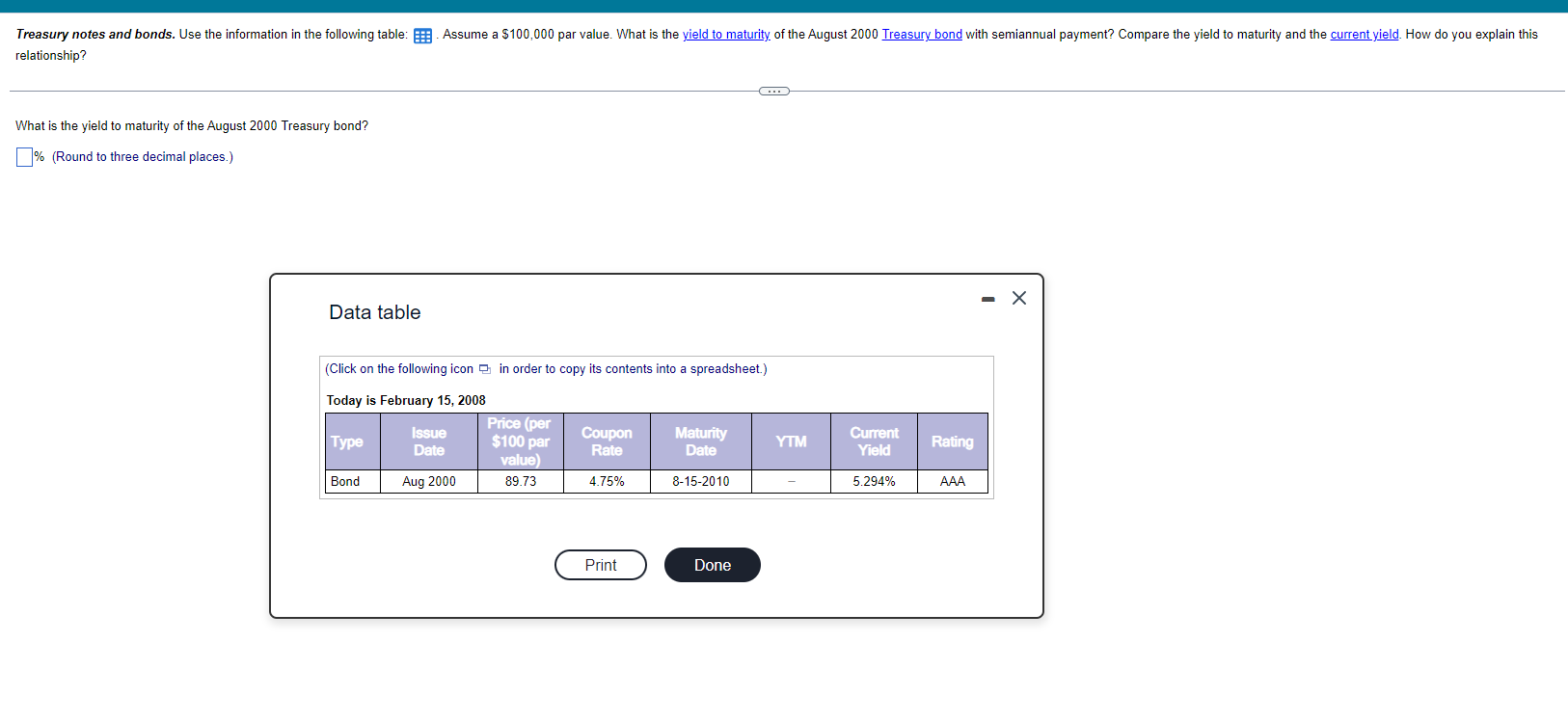Click the copy-to-spreadsheet icon in the data table
The height and width of the screenshot is (722, 1568).
[484, 369]
